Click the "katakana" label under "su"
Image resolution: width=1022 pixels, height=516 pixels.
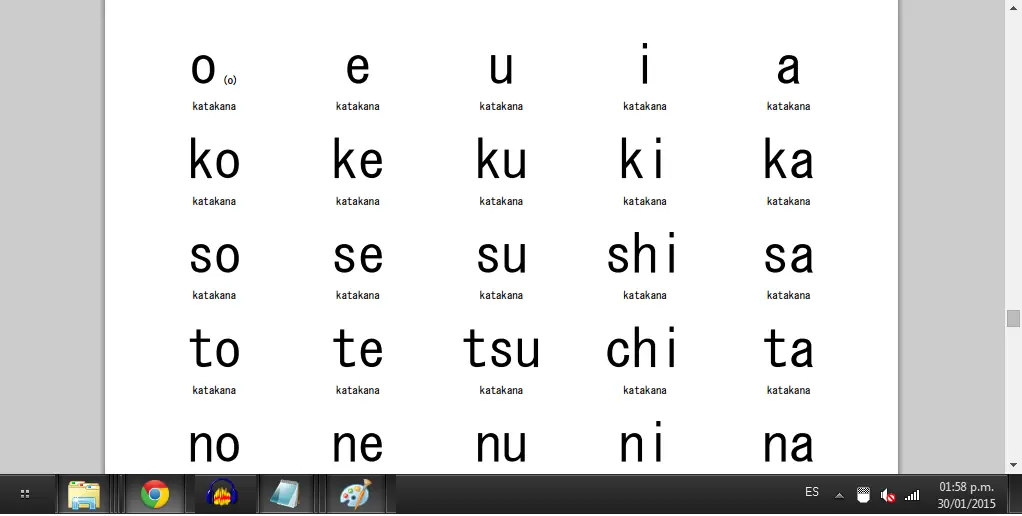pyautogui.click(x=501, y=295)
